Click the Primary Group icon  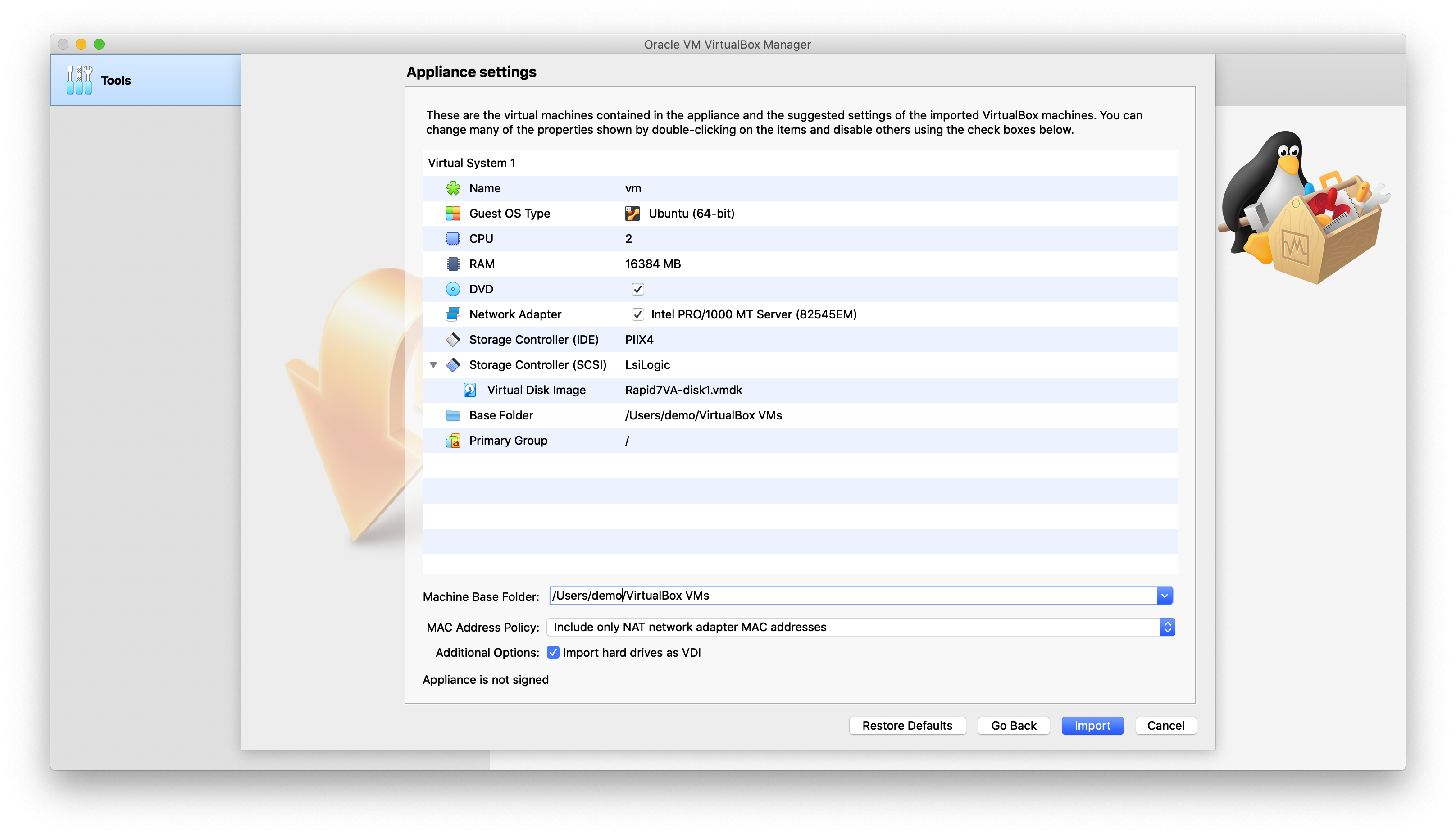453,441
